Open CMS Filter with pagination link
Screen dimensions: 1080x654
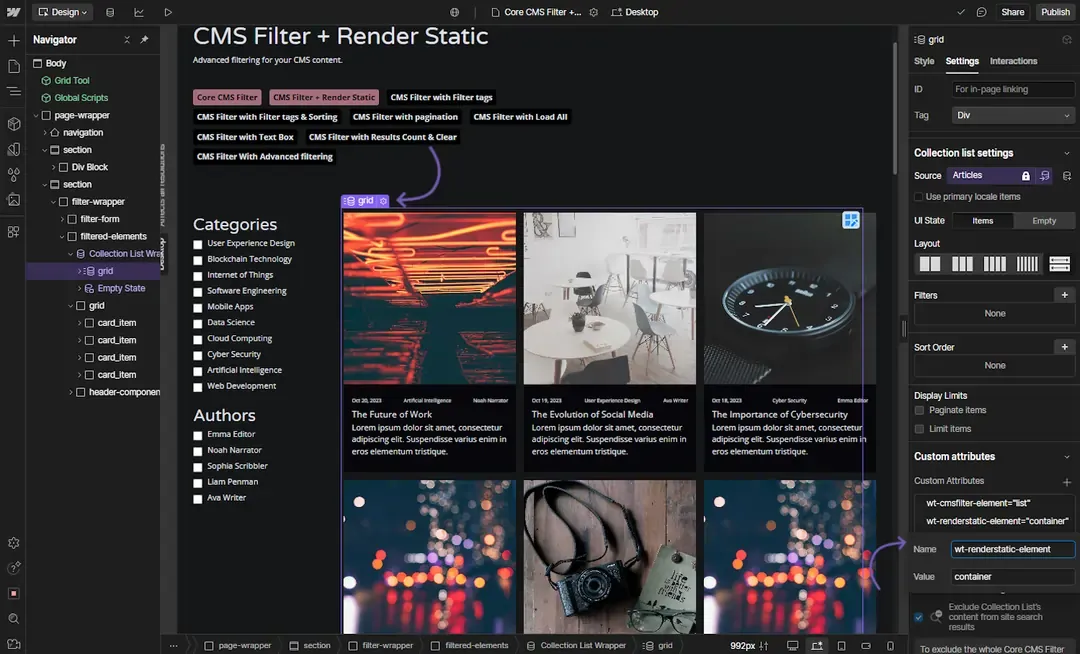click(x=405, y=117)
